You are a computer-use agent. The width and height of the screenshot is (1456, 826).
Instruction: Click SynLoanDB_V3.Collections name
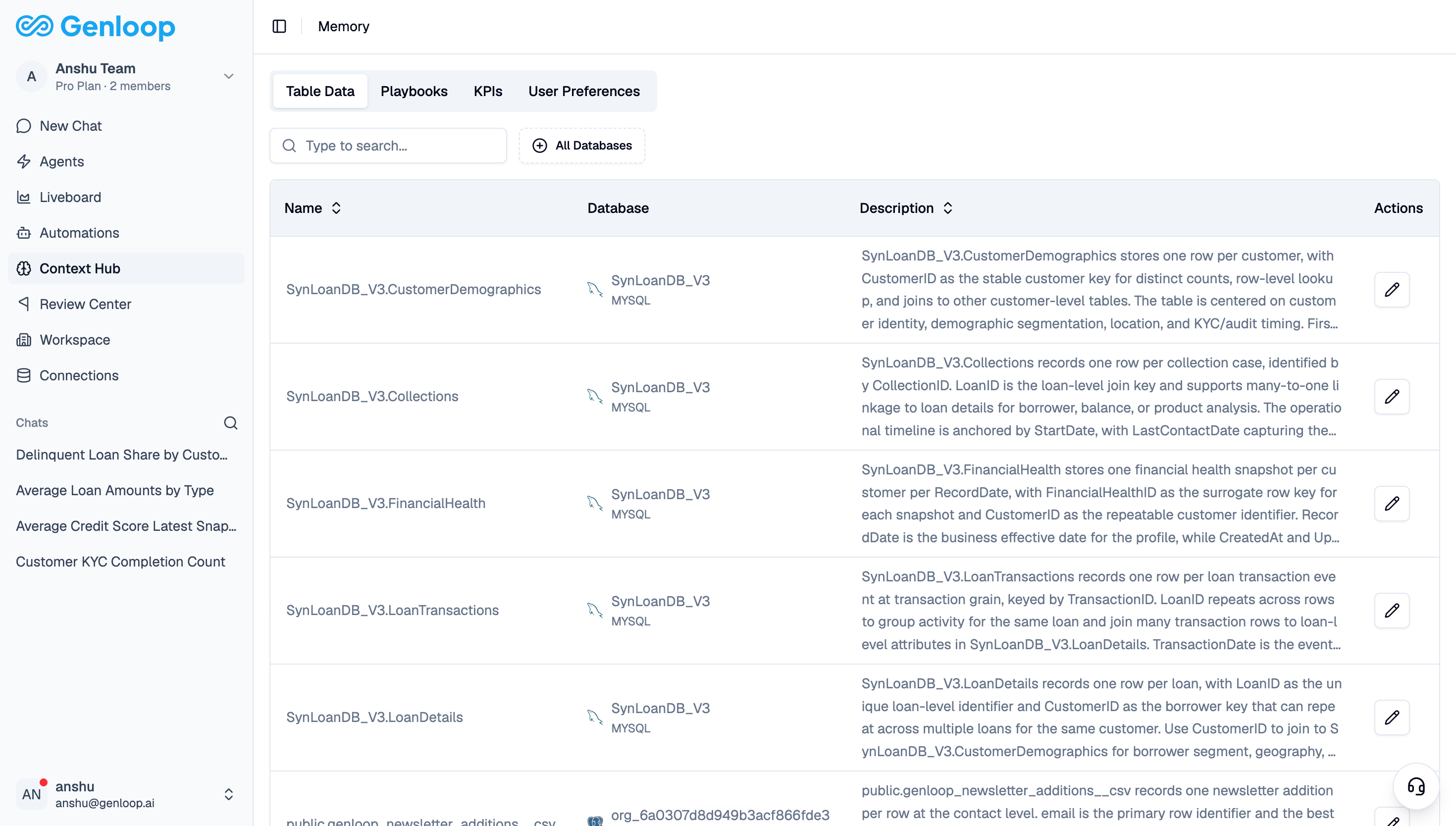tap(372, 397)
